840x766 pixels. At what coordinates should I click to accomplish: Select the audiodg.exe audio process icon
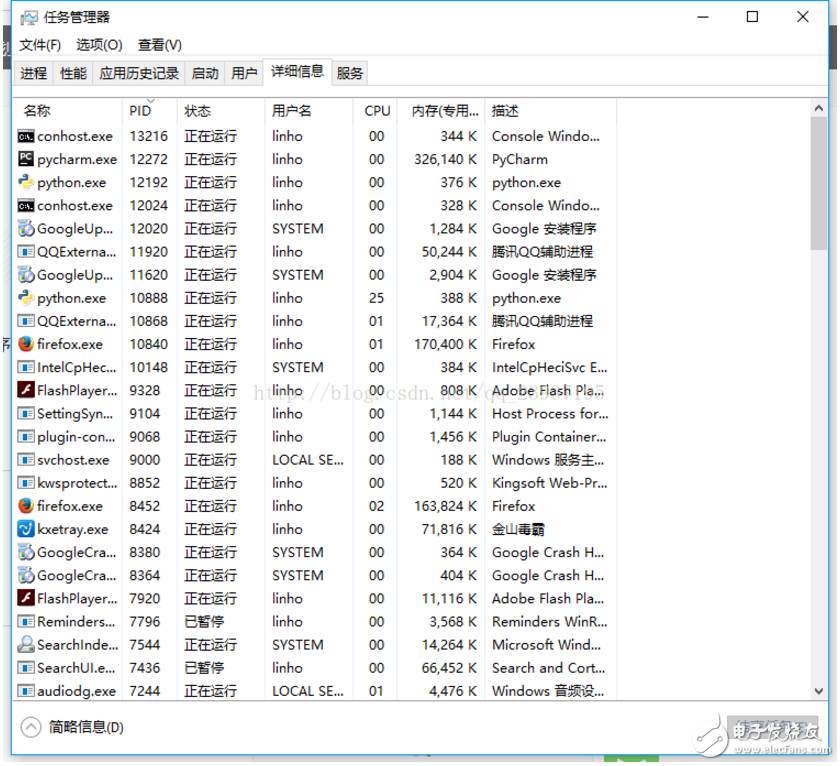[25, 690]
